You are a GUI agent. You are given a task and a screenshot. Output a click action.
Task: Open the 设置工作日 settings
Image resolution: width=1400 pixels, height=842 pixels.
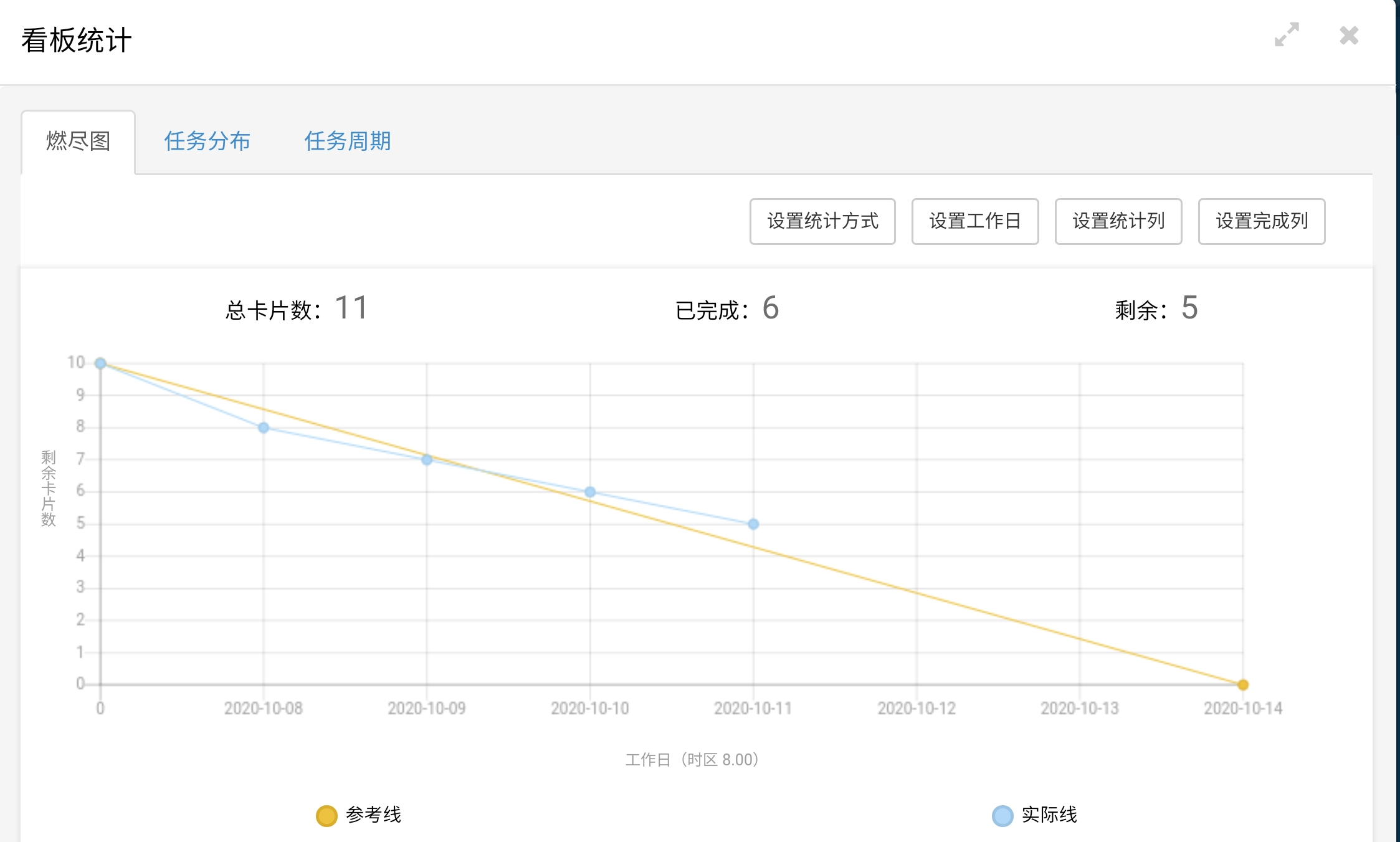(974, 221)
